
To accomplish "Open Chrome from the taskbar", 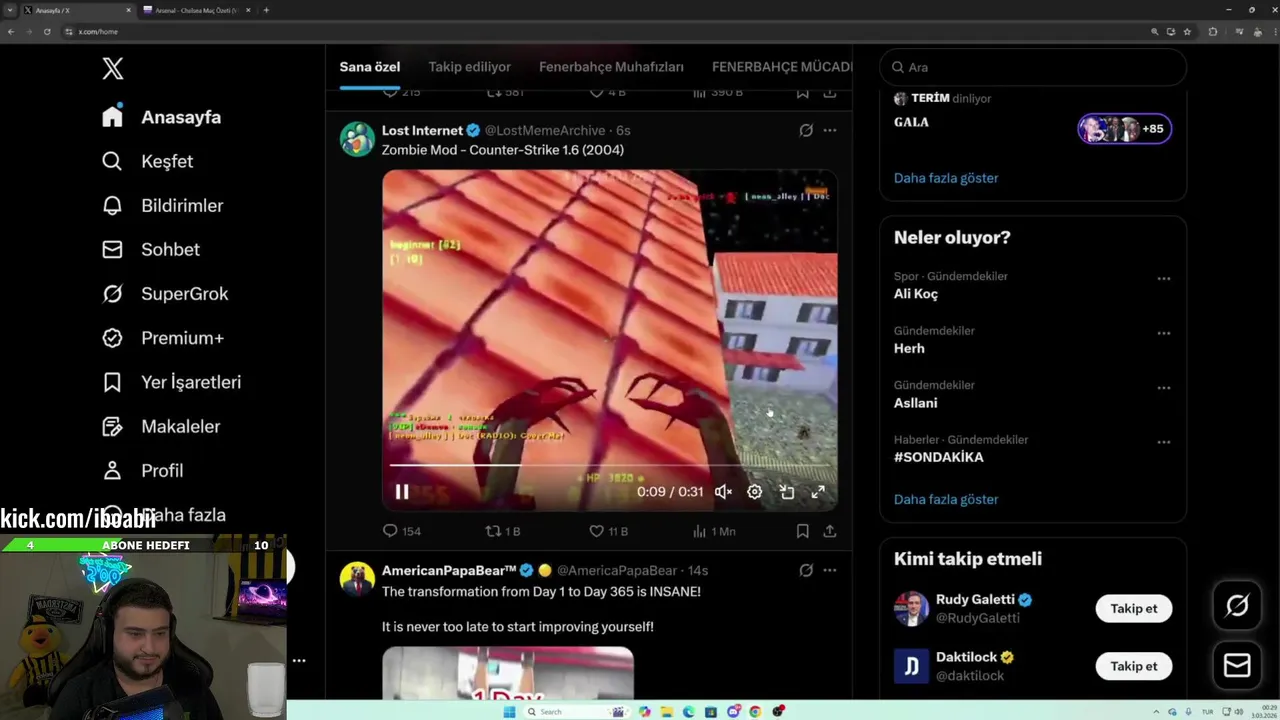I will click(755, 712).
